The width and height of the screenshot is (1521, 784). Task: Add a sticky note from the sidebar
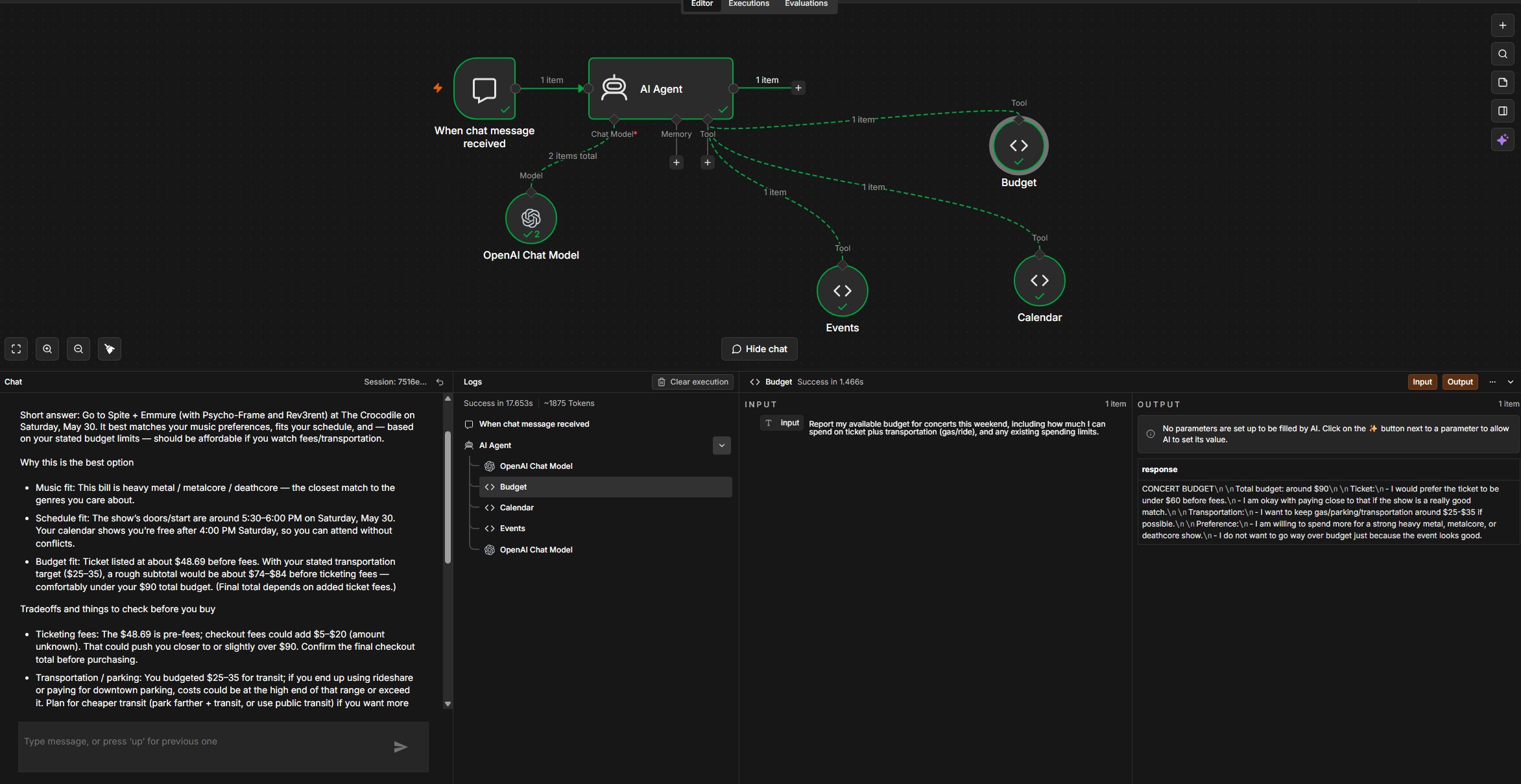pyautogui.click(x=1502, y=82)
